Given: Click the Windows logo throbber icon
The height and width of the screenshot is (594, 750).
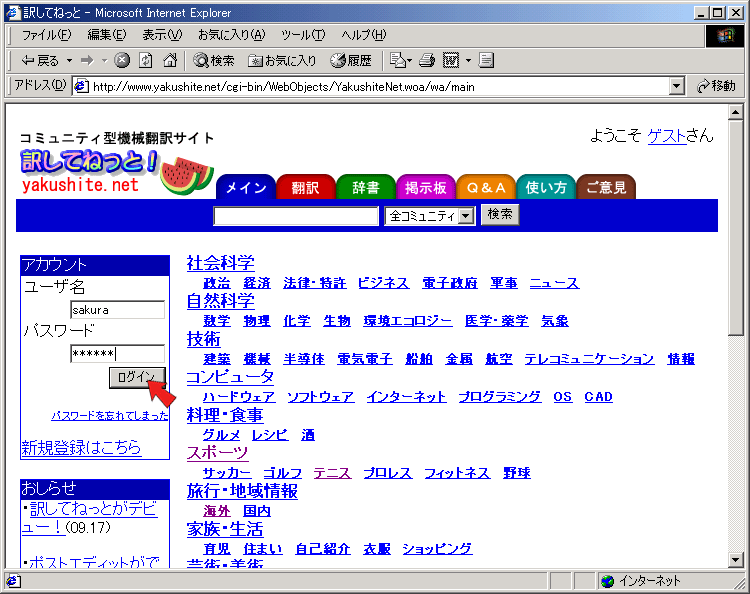Looking at the screenshot, I should [725, 36].
